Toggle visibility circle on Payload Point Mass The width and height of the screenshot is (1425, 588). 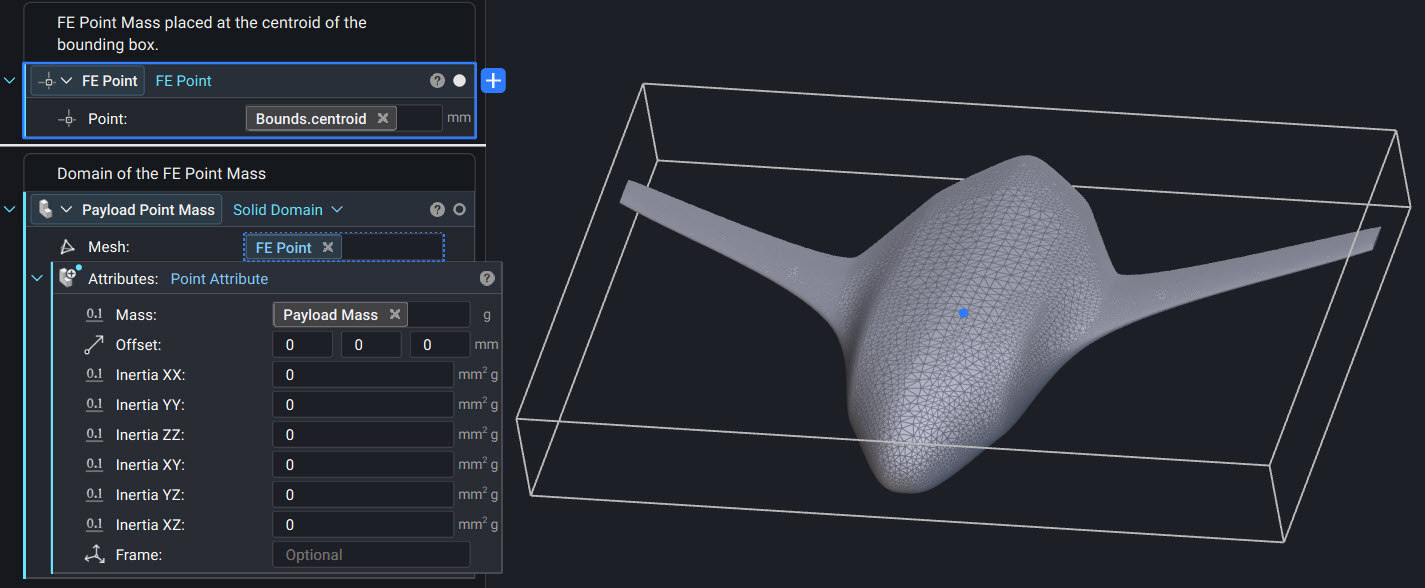pyautogui.click(x=459, y=210)
